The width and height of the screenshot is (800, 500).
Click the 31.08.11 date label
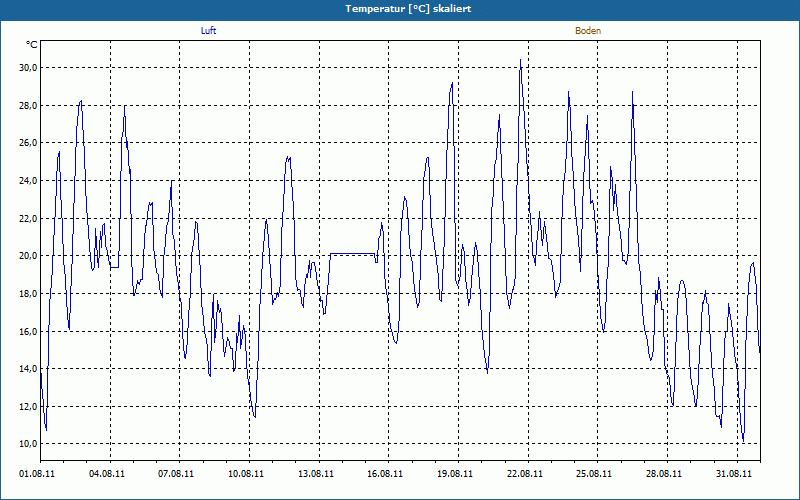734,474
